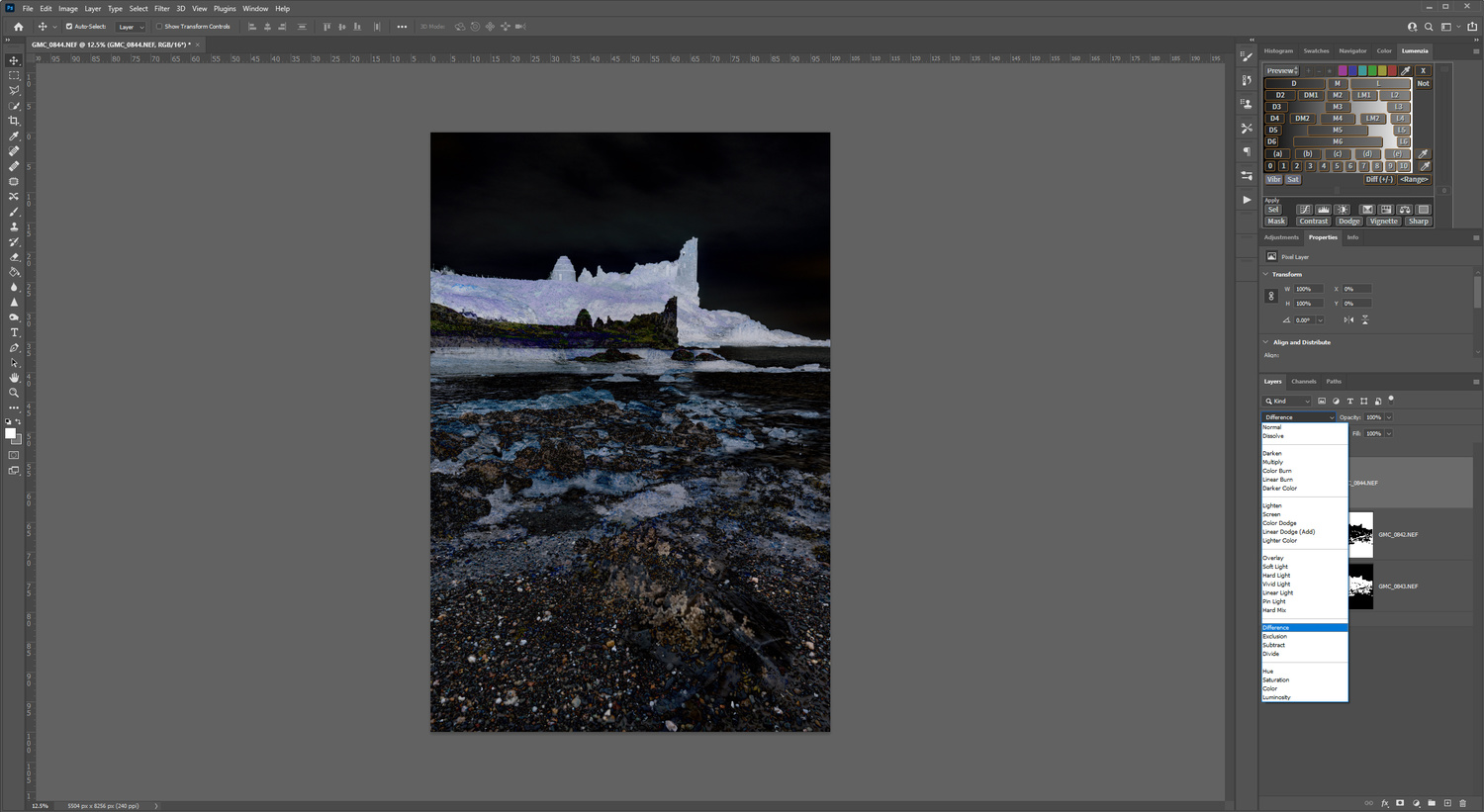1484x812 pixels.
Task: Collapse the Align and Distribute section
Action: (1265, 342)
